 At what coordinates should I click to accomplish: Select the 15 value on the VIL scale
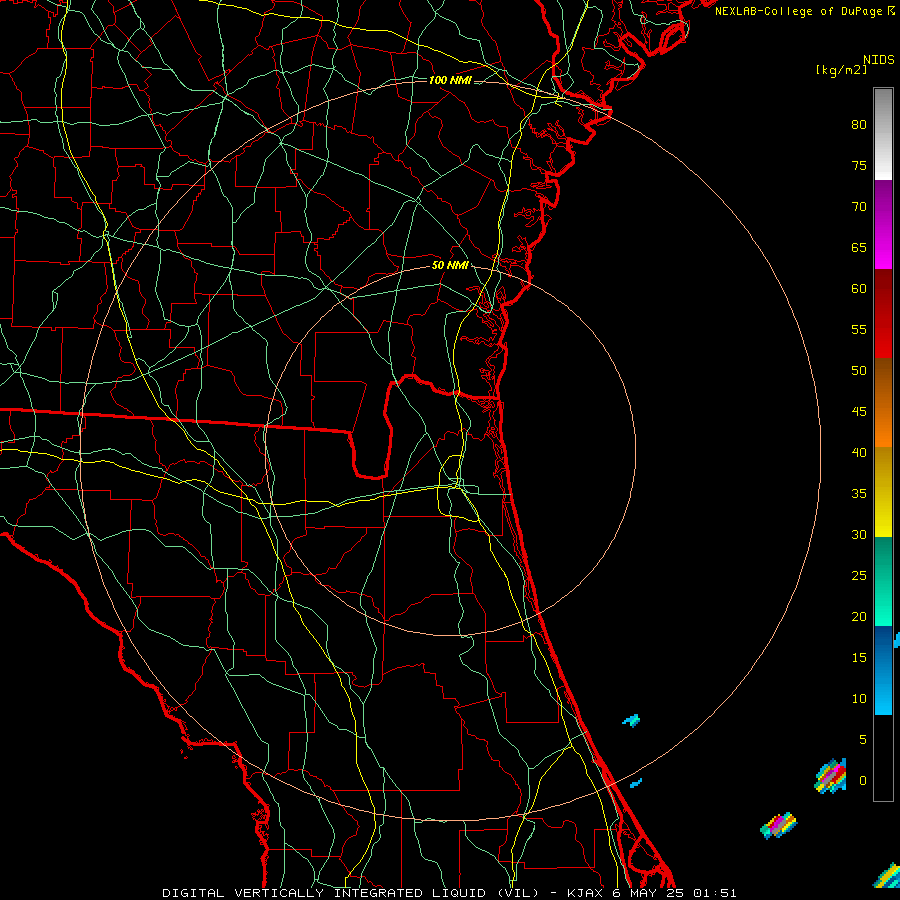859,658
